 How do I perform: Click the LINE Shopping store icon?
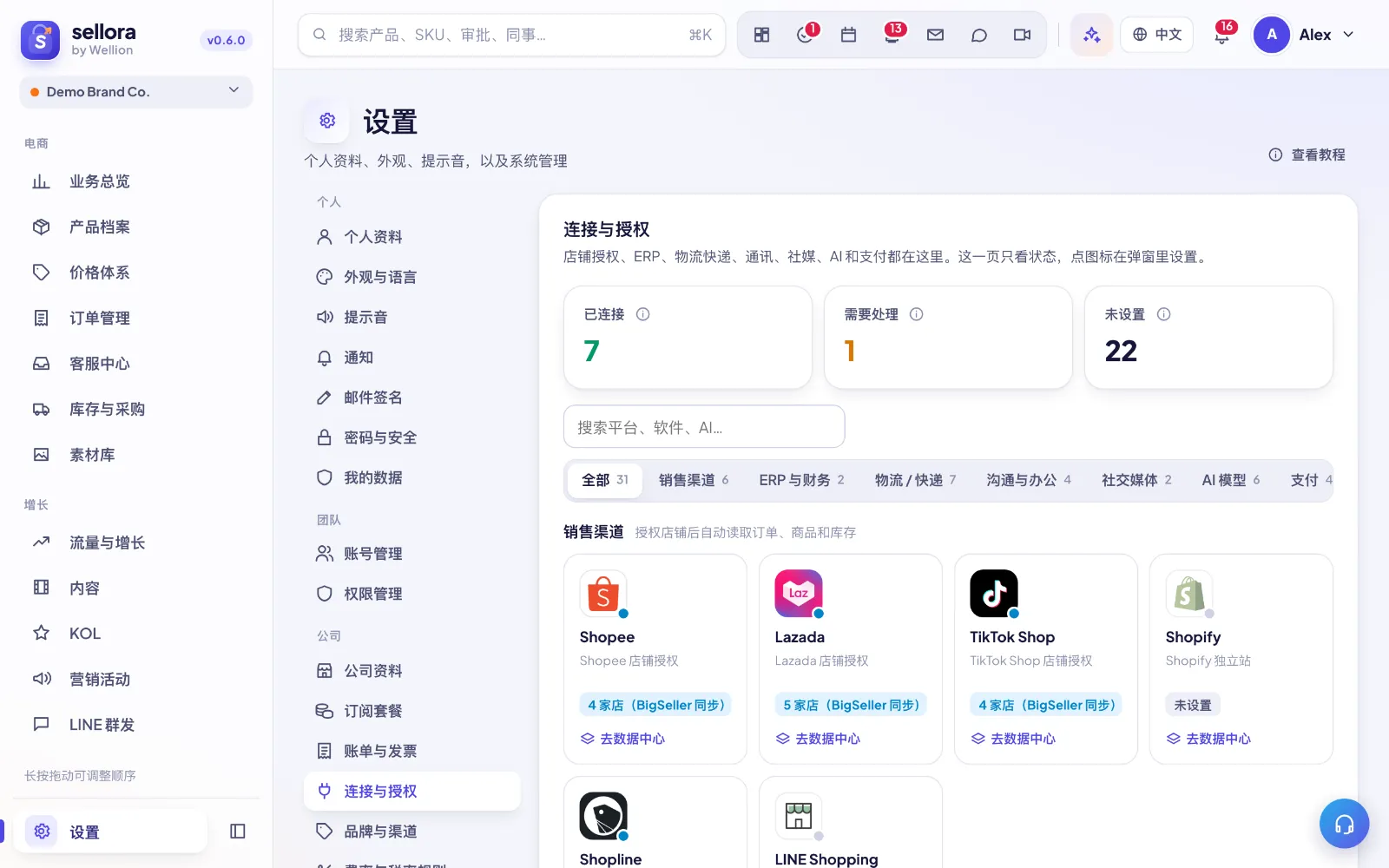pos(799,816)
